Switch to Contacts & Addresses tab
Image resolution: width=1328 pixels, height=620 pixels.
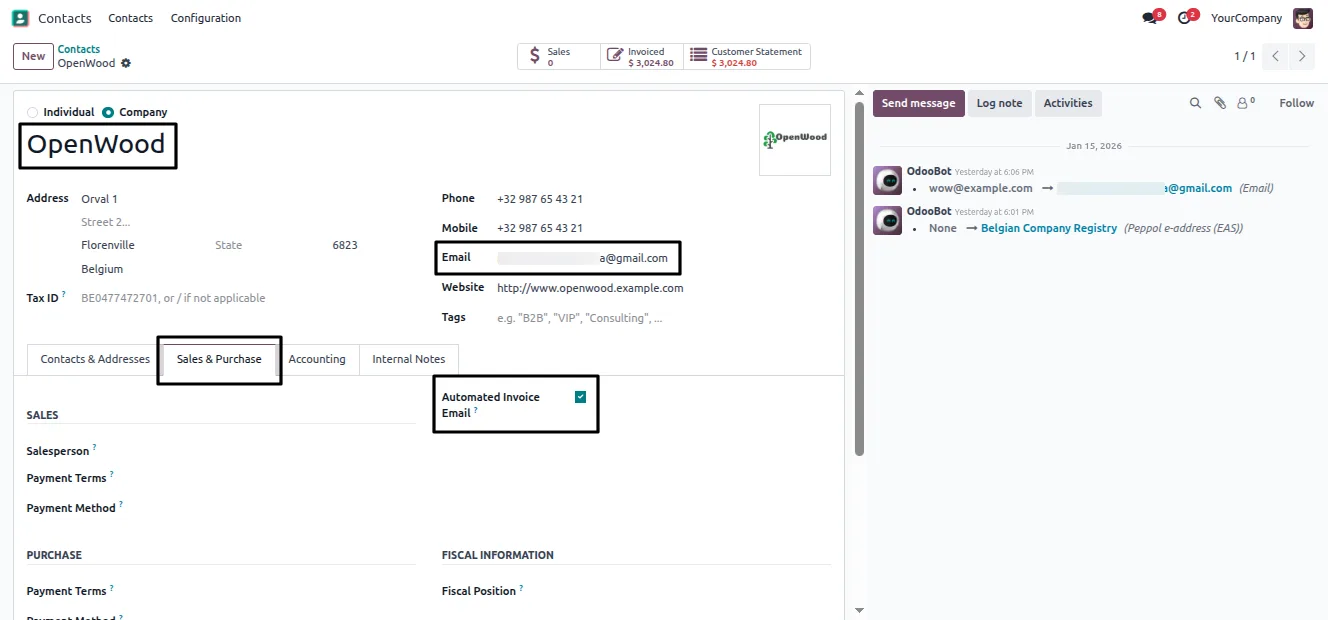[x=95, y=359]
